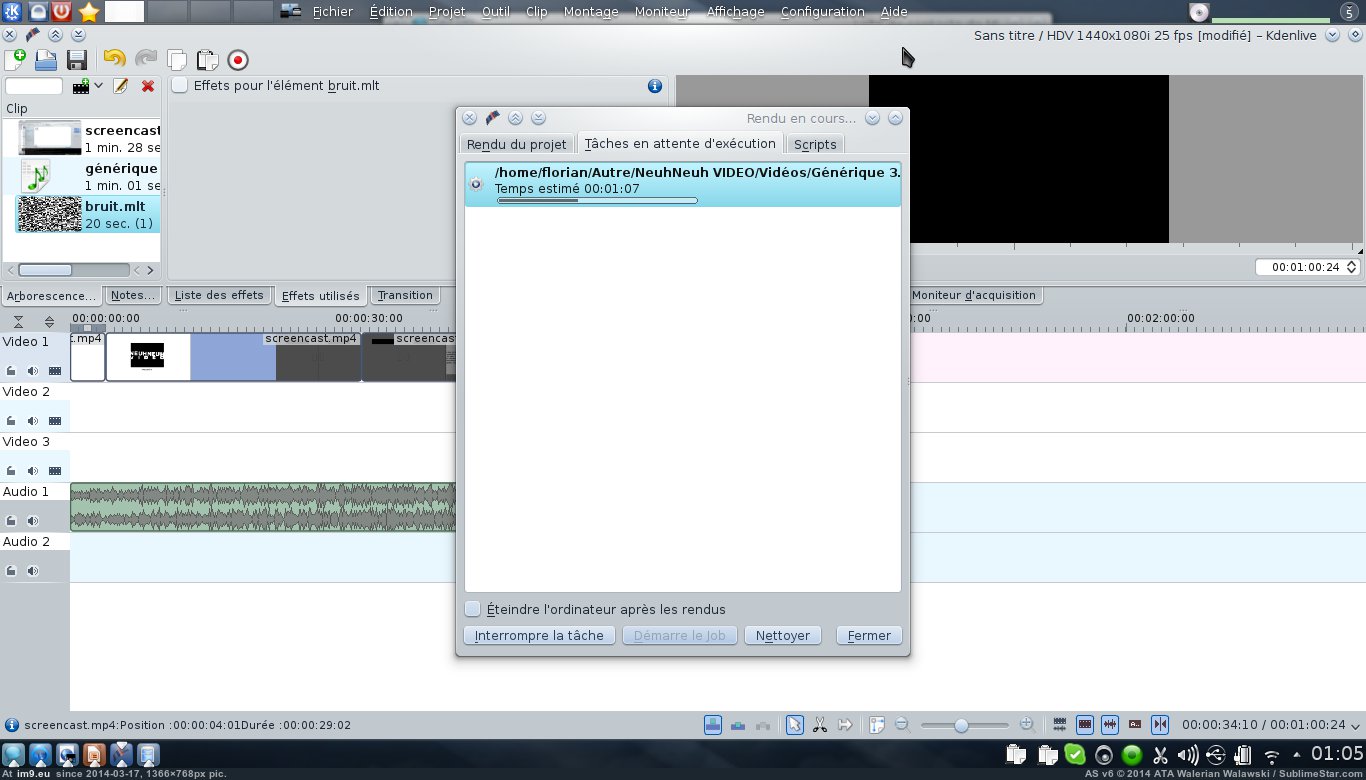Click the red record button in toolbar
The height and width of the screenshot is (780, 1366).
[x=238, y=60]
